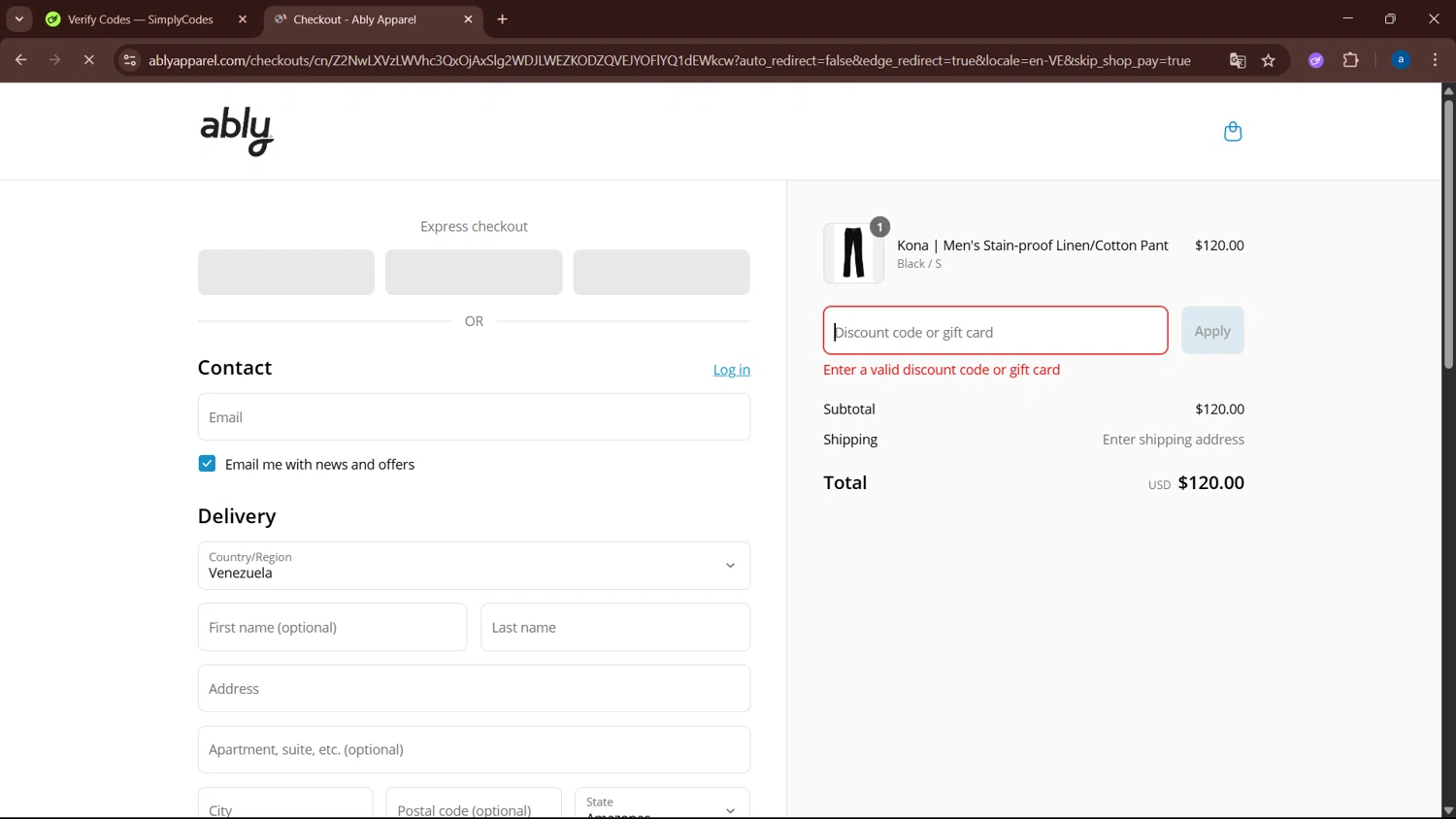Open the purple SimplyCodes extension icon
The height and width of the screenshot is (819, 1456).
click(1316, 60)
